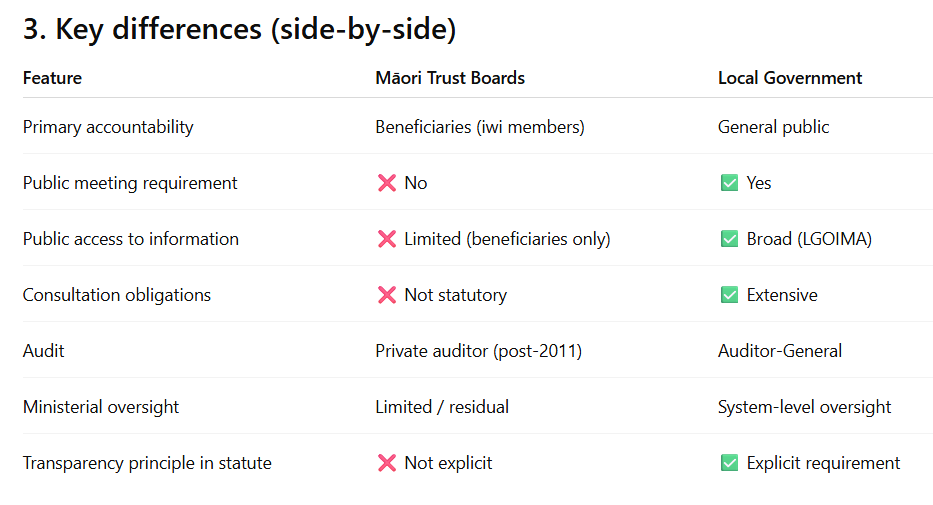The image size is (933, 505).
Task: Click the "Ministerial oversight" row label
Action: pos(101,407)
